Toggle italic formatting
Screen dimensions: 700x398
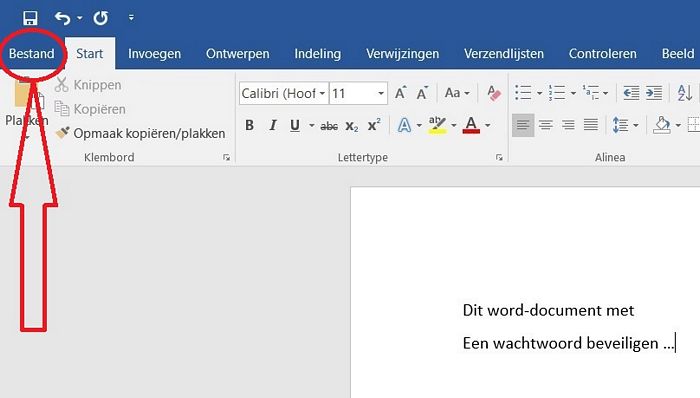pos(273,125)
